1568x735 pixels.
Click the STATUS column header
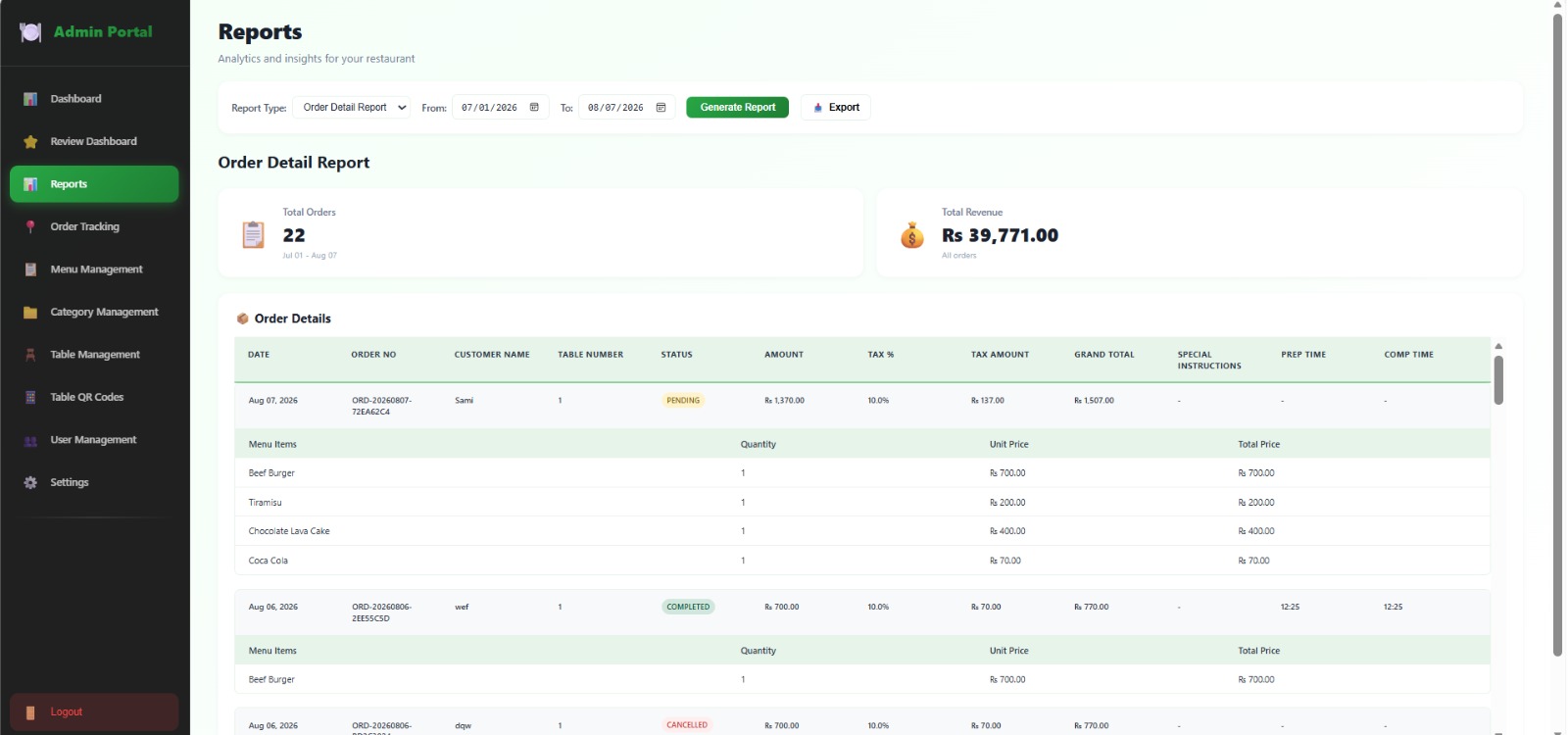pyautogui.click(x=676, y=355)
